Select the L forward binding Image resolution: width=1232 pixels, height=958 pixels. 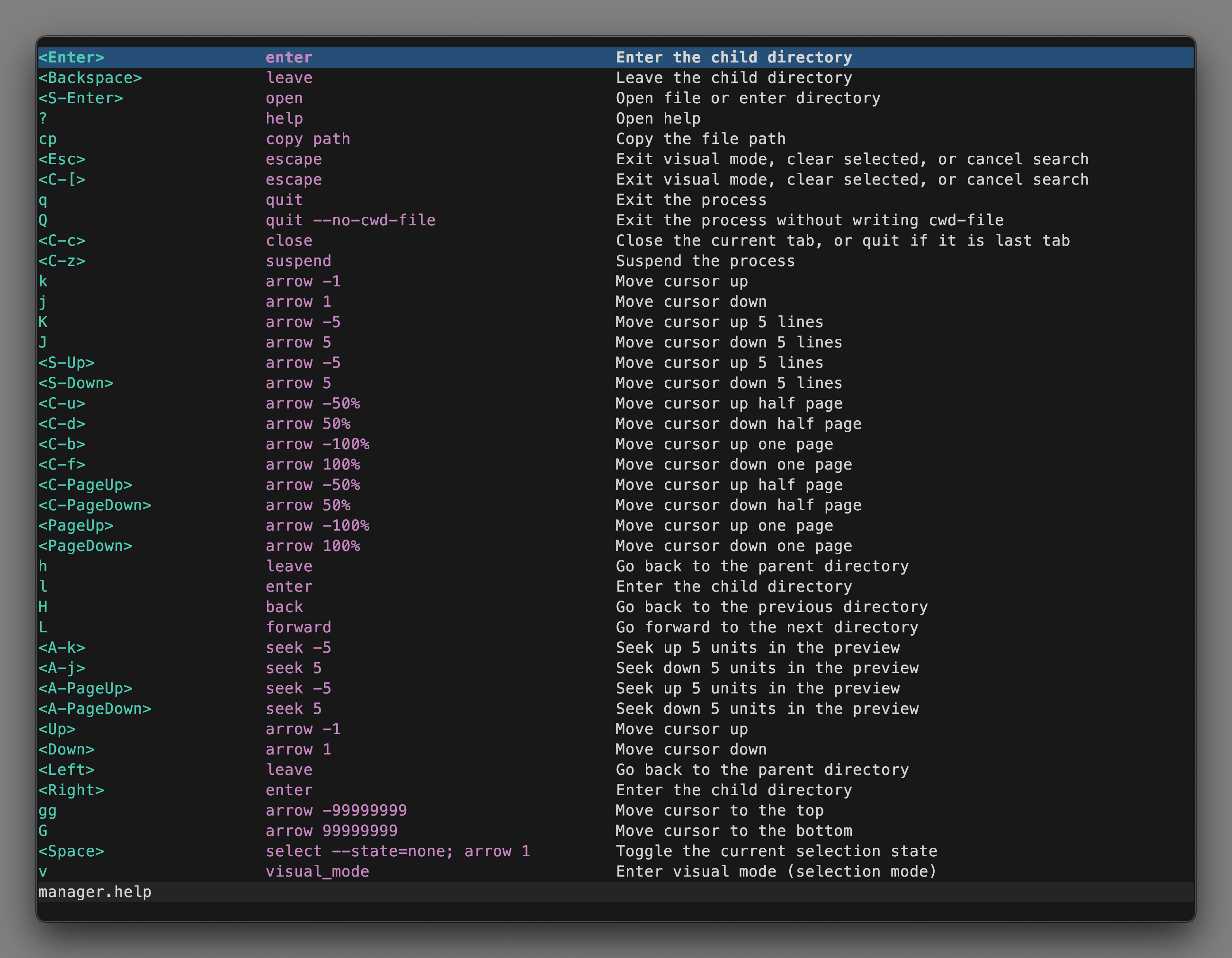(x=226, y=627)
